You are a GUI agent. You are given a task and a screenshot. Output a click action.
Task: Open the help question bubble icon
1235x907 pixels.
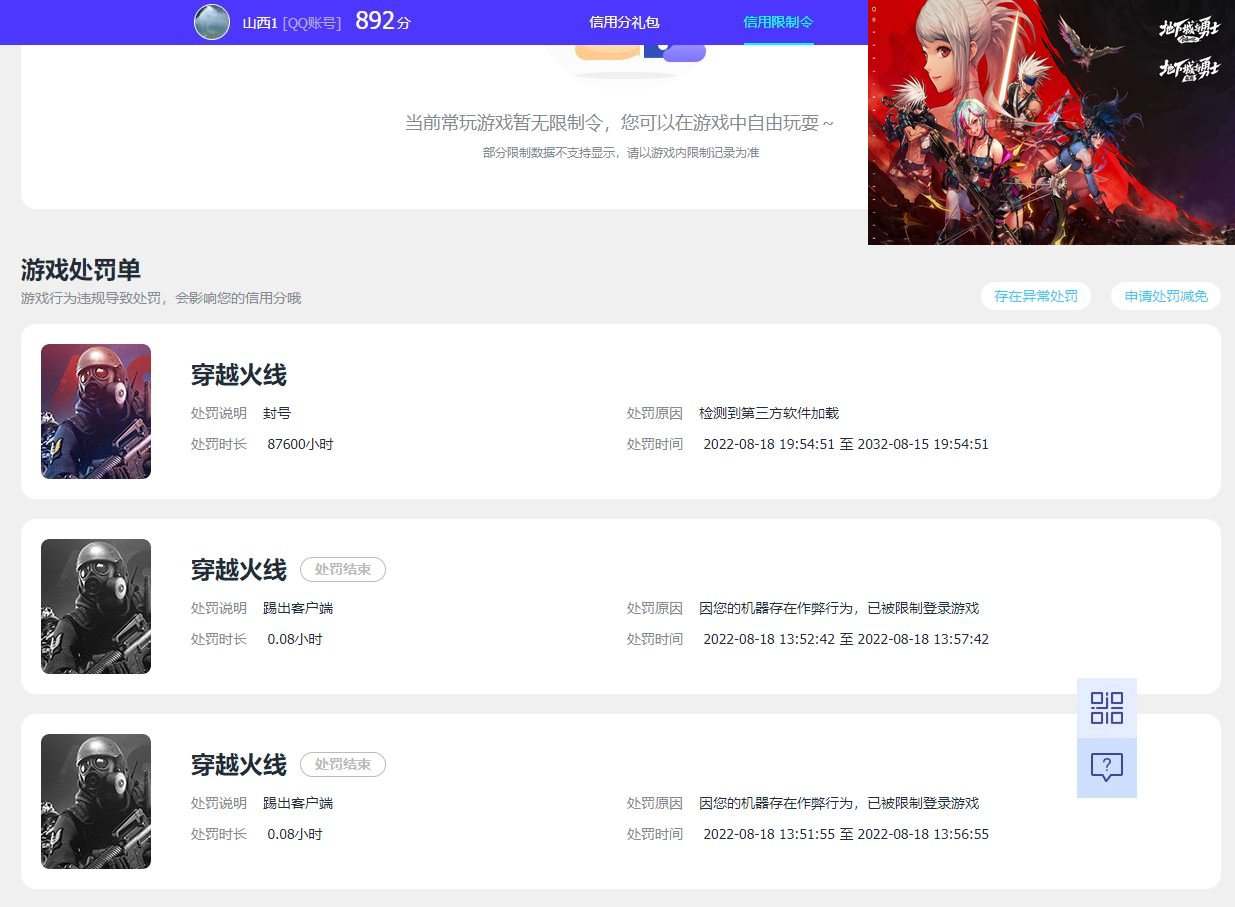click(x=1107, y=768)
